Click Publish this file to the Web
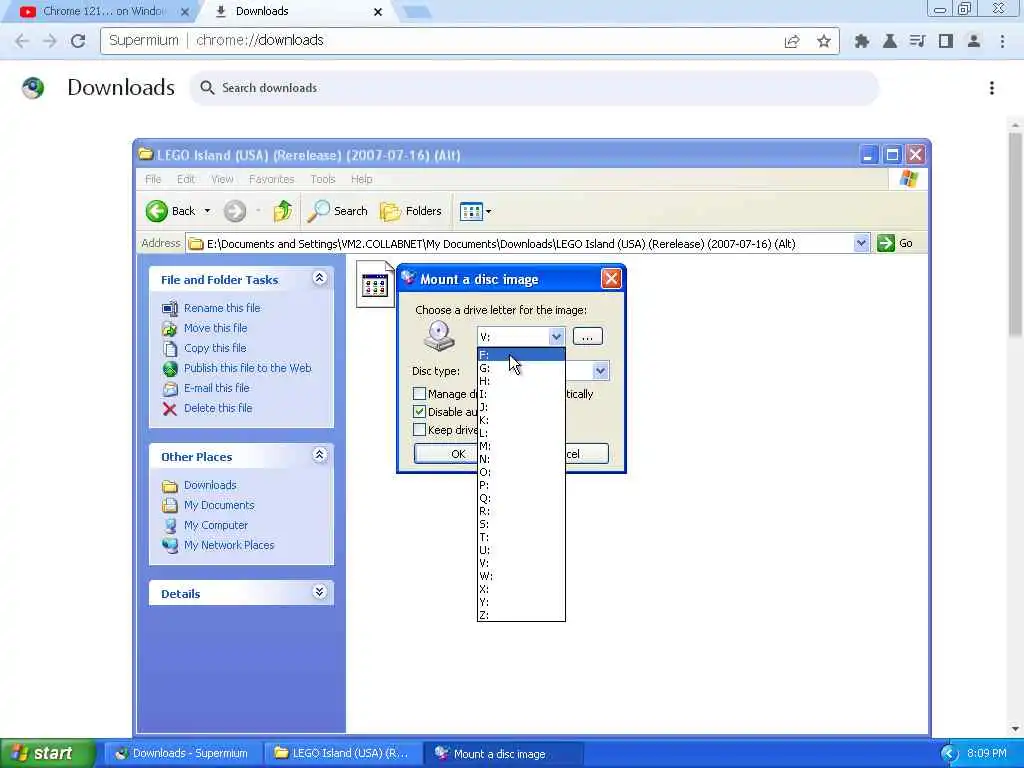 [248, 368]
